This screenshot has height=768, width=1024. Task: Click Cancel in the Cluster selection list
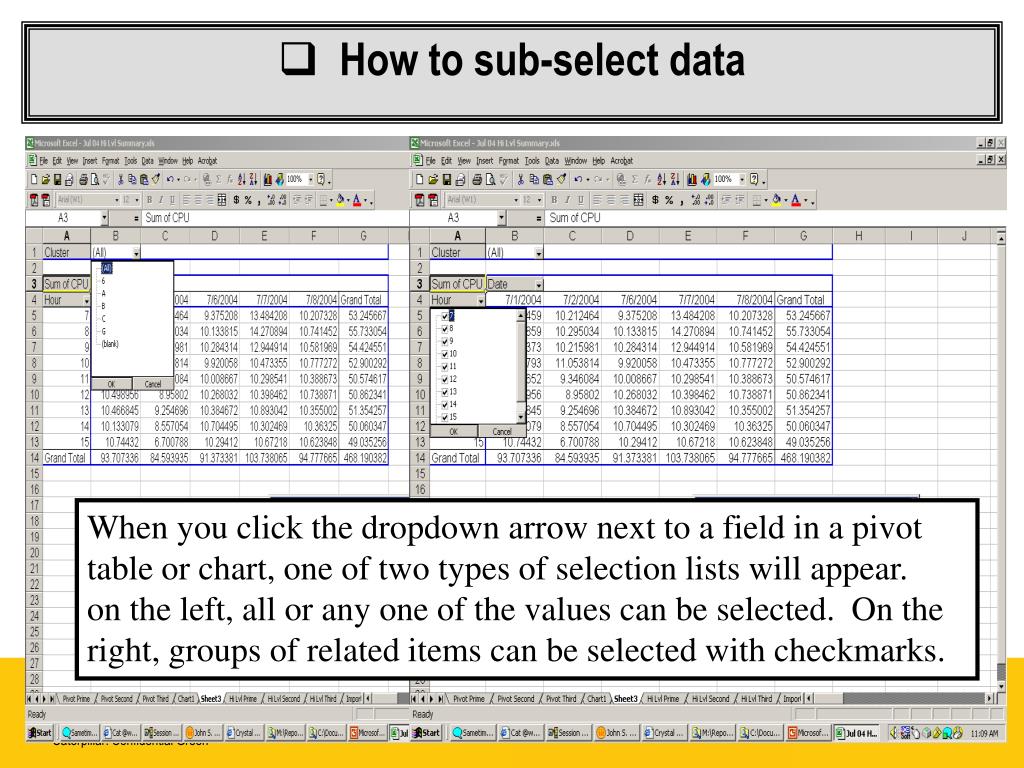153,384
